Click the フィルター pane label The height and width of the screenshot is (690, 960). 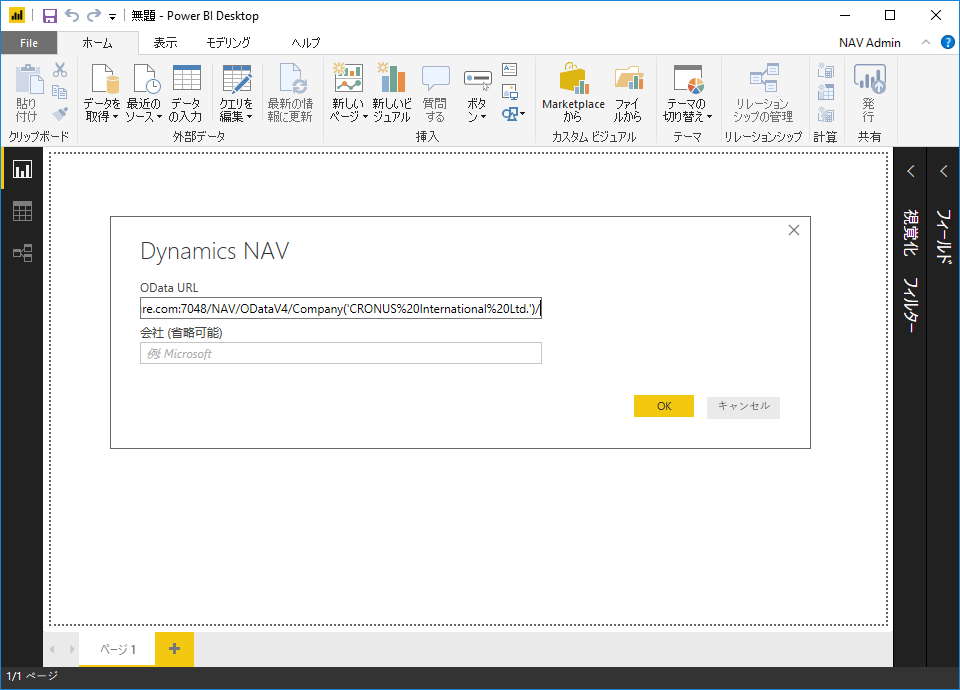pyautogui.click(x=911, y=306)
